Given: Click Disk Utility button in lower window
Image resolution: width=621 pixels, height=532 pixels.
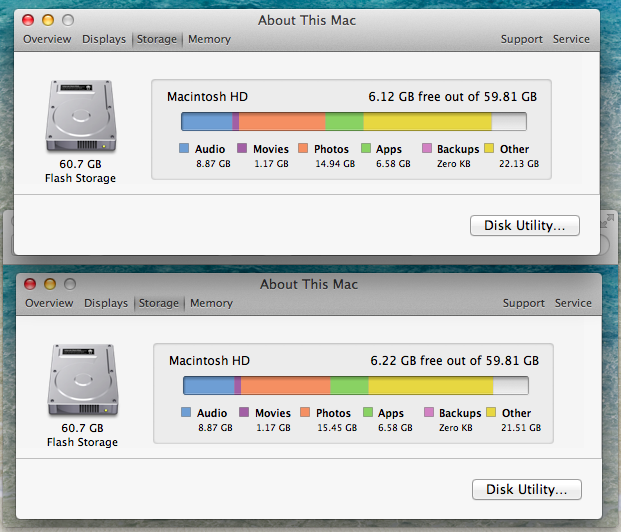Looking at the screenshot, I should [x=527, y=489].
